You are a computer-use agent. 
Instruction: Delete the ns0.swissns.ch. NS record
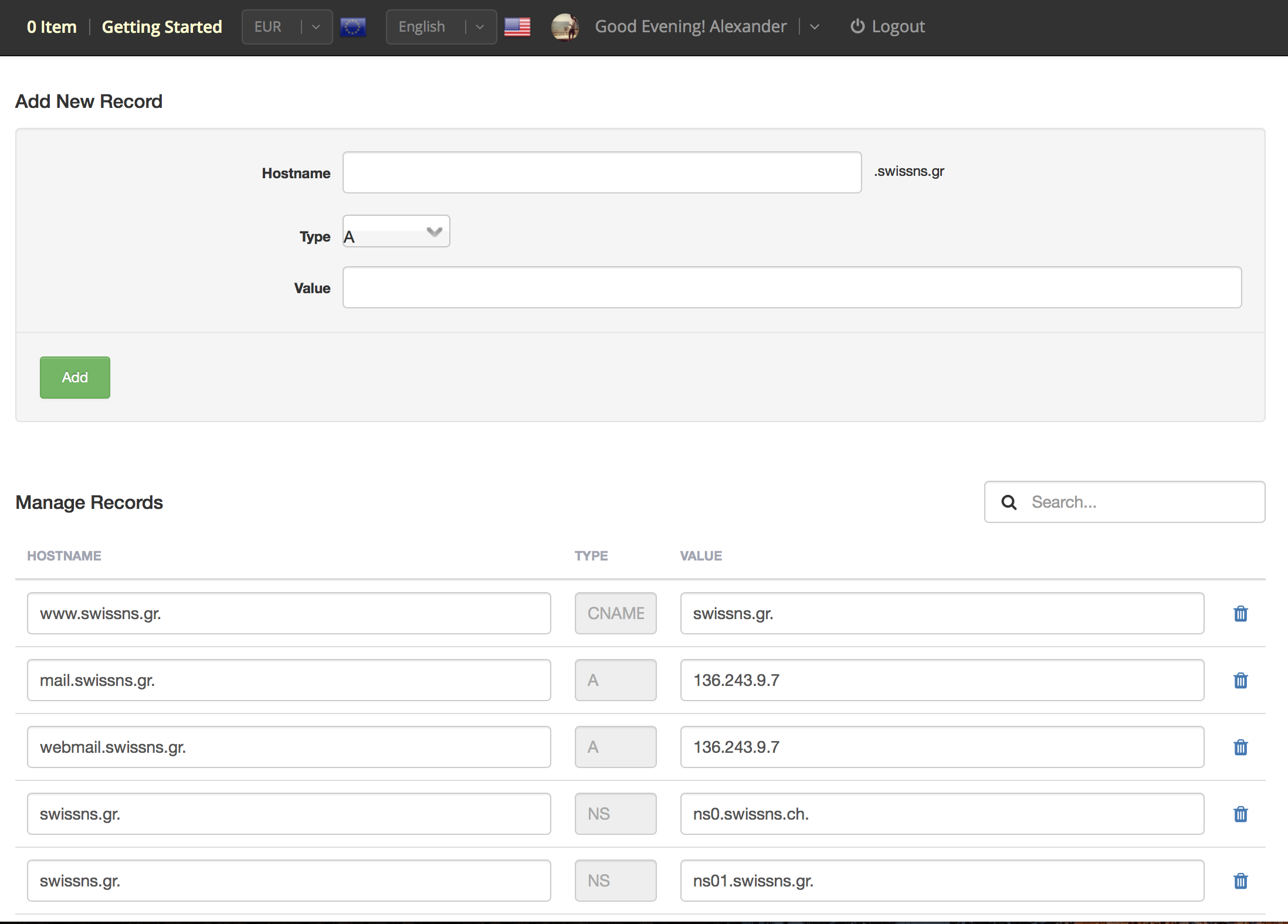[1240, 814]
